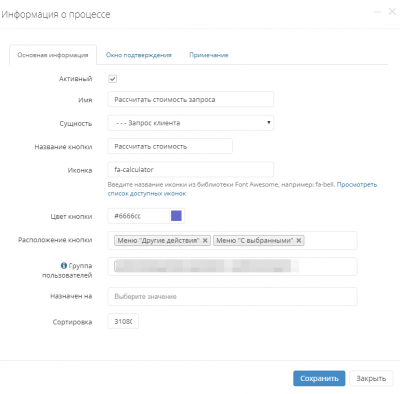The image size is (400, 394).
Task: Minimize the process information dialog
Action: (x=377, y=12)
